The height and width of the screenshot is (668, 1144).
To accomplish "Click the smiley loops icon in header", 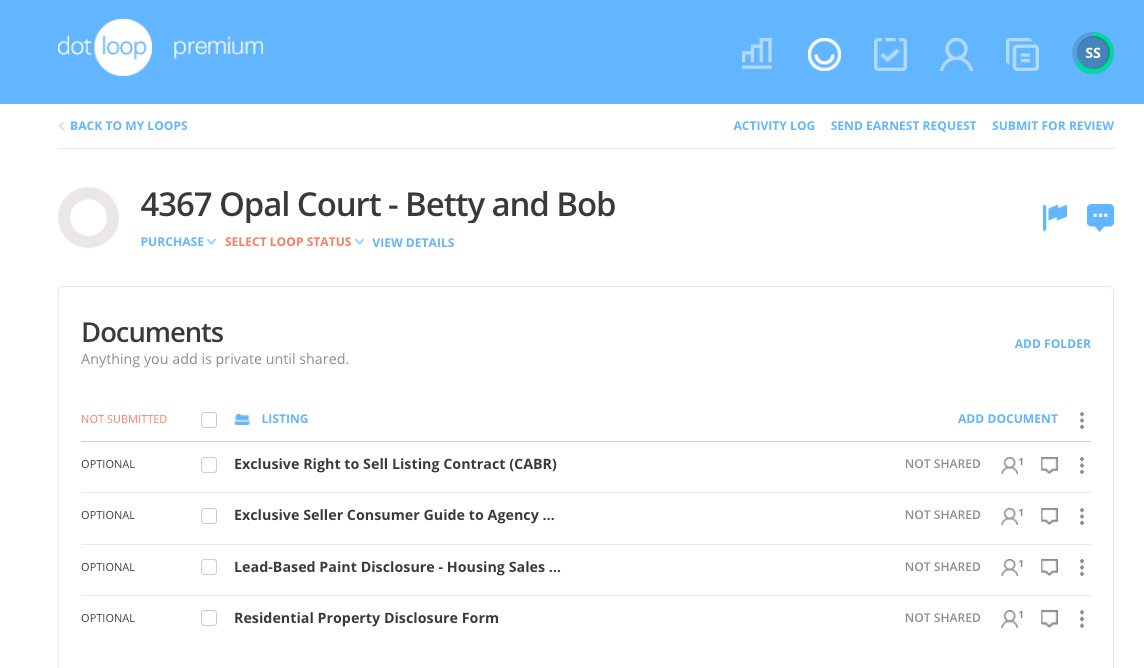I will point(824,54).
